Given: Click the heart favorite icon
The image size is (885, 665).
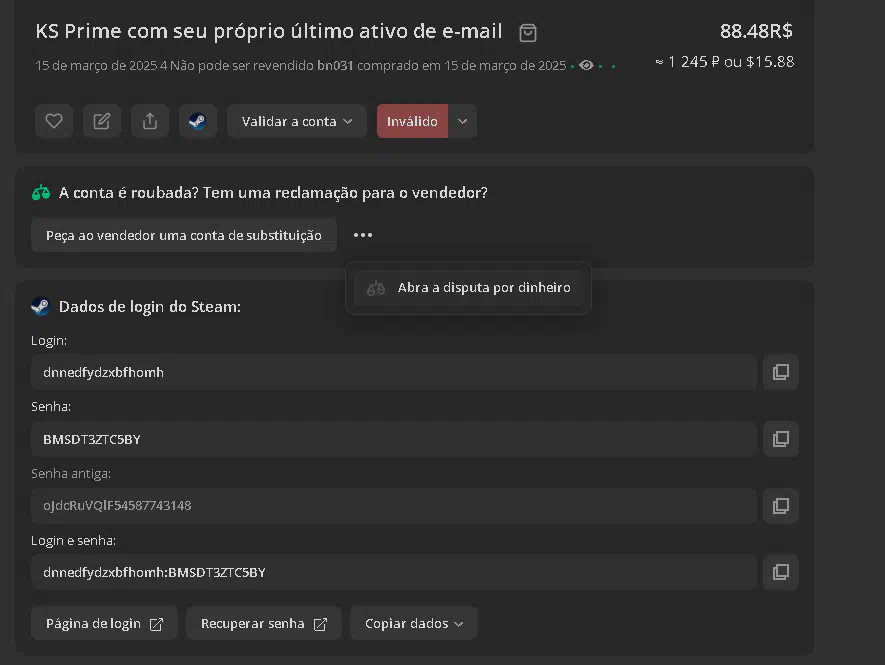Looking at the screenshot, I should [54, 121].
